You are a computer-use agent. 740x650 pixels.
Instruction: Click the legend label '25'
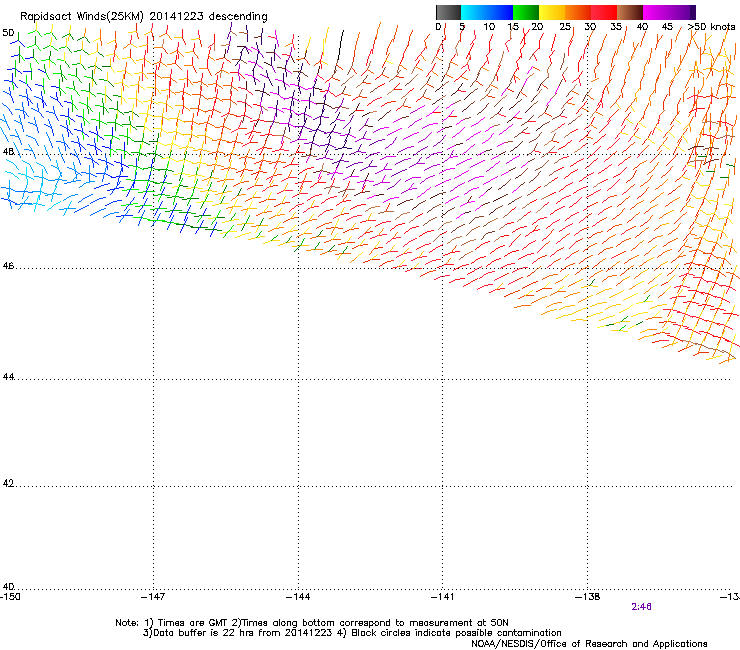point(565,27)
